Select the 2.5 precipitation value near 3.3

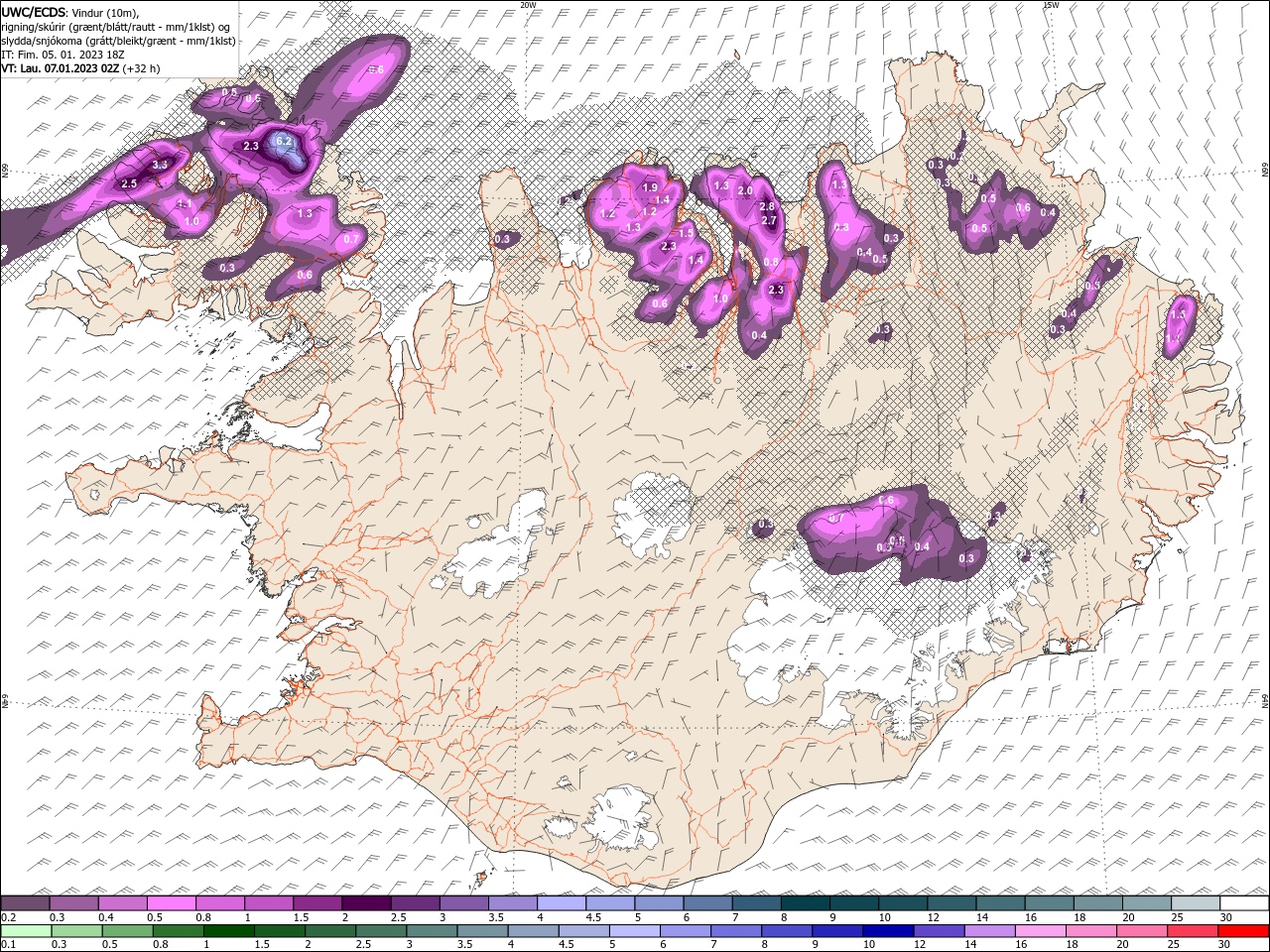tap(129, 183)
